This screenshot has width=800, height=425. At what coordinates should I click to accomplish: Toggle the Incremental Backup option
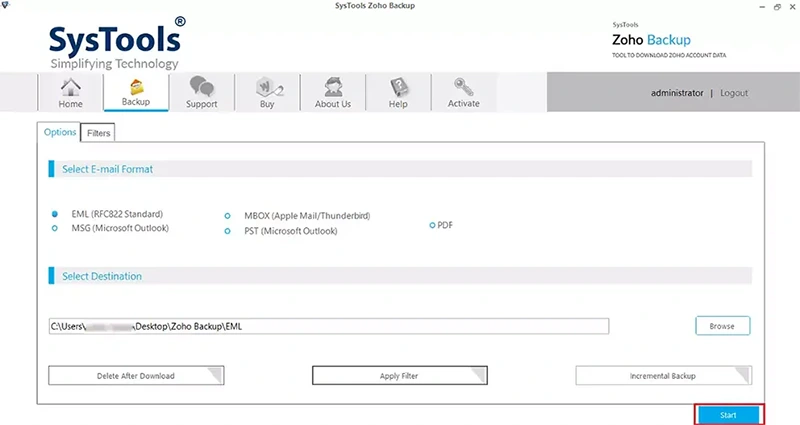(663, 376)
